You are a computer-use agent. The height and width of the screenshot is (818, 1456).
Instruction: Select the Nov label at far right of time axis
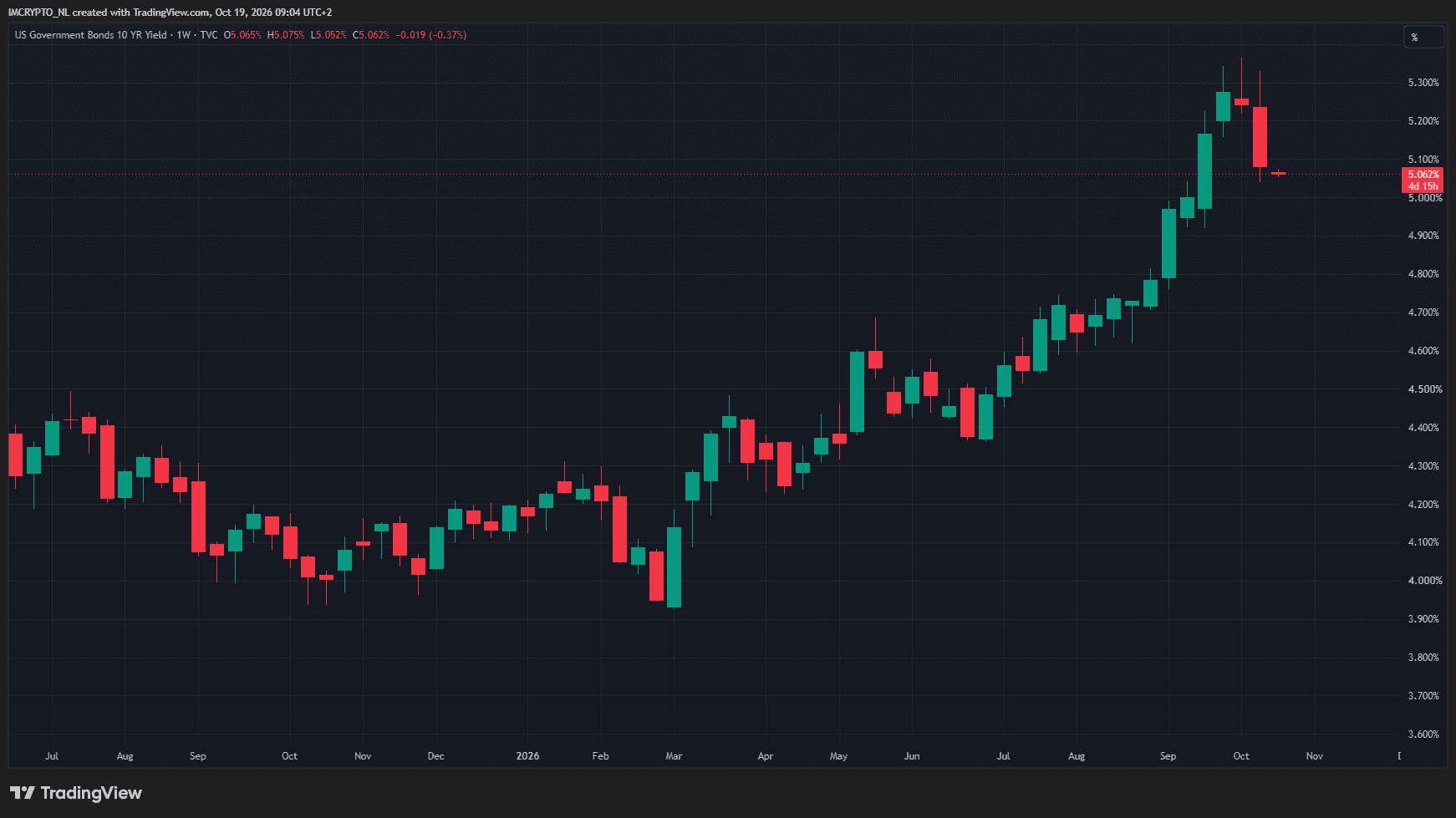point(1315,756)
